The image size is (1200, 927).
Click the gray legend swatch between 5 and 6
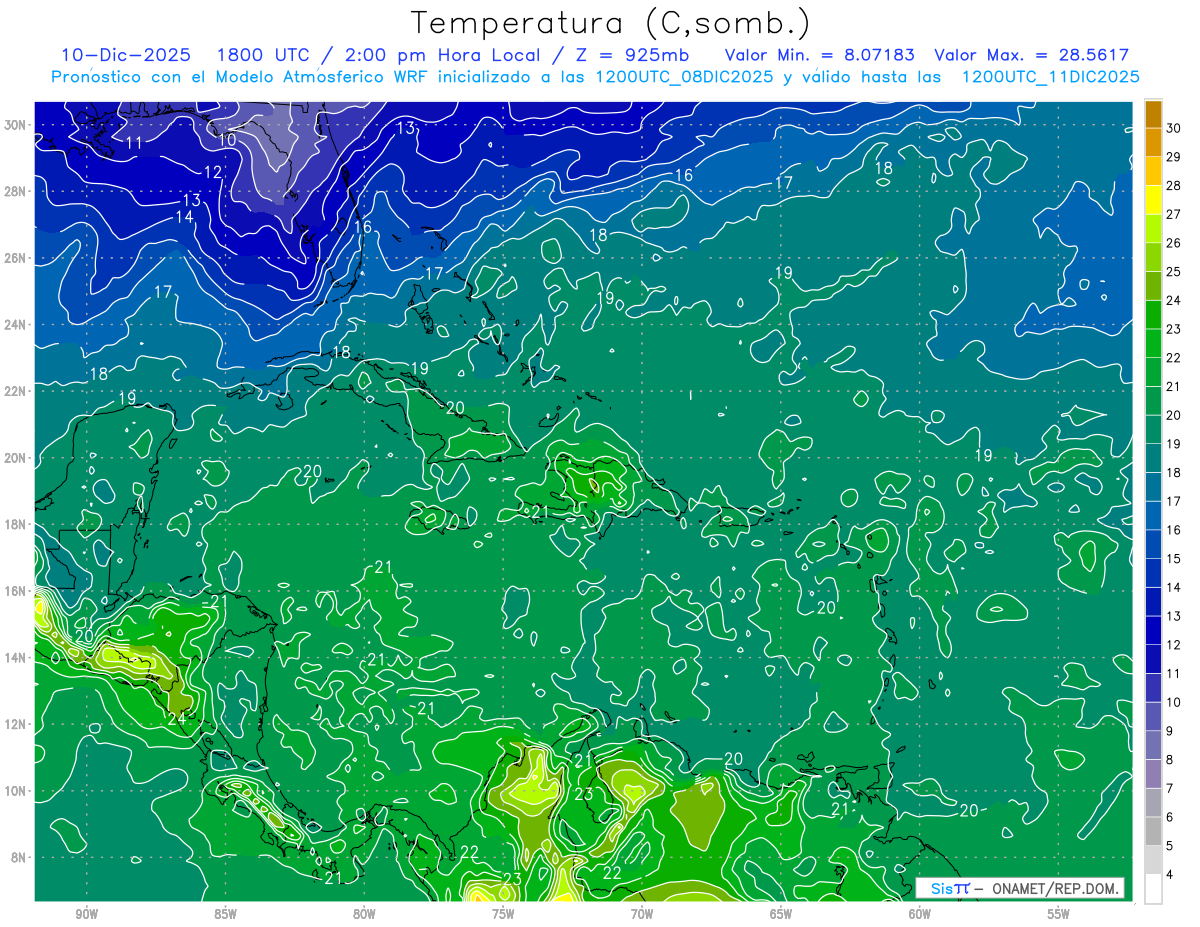pyautogui.click(x=1153, y=831)
